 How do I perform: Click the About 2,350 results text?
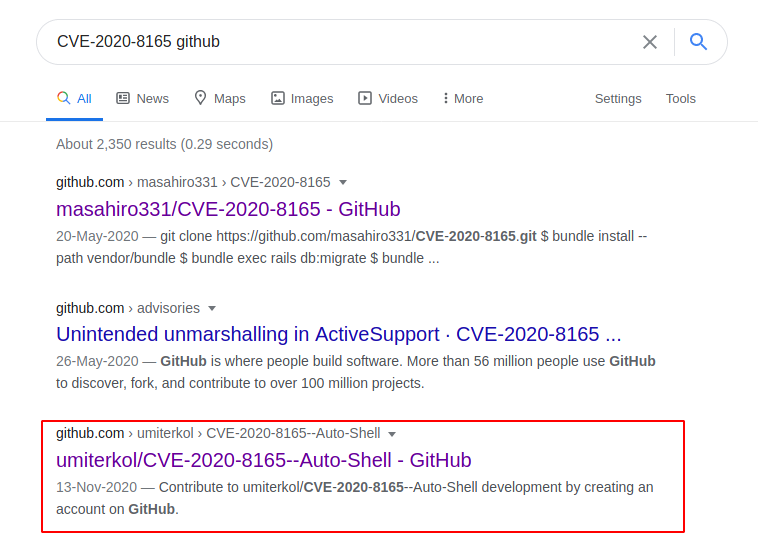[x=164, y=144]
